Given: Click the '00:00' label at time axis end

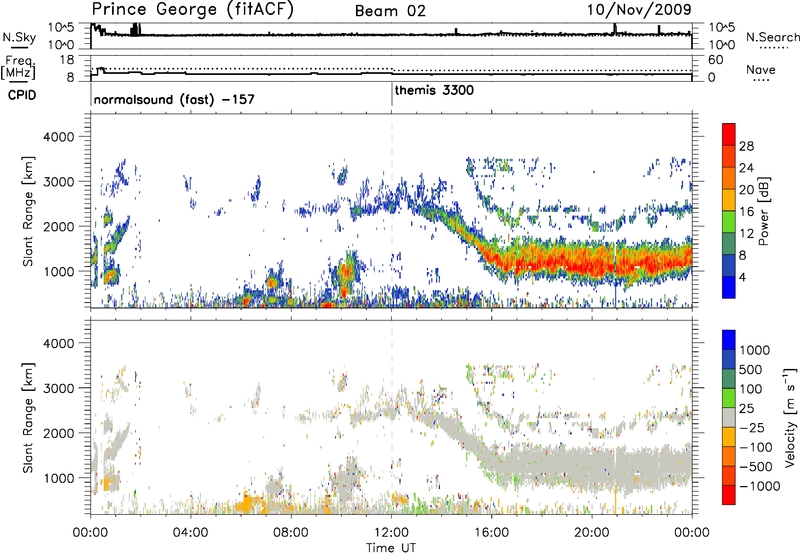Looking at the screenshot, I should click(x=692, y=533).
